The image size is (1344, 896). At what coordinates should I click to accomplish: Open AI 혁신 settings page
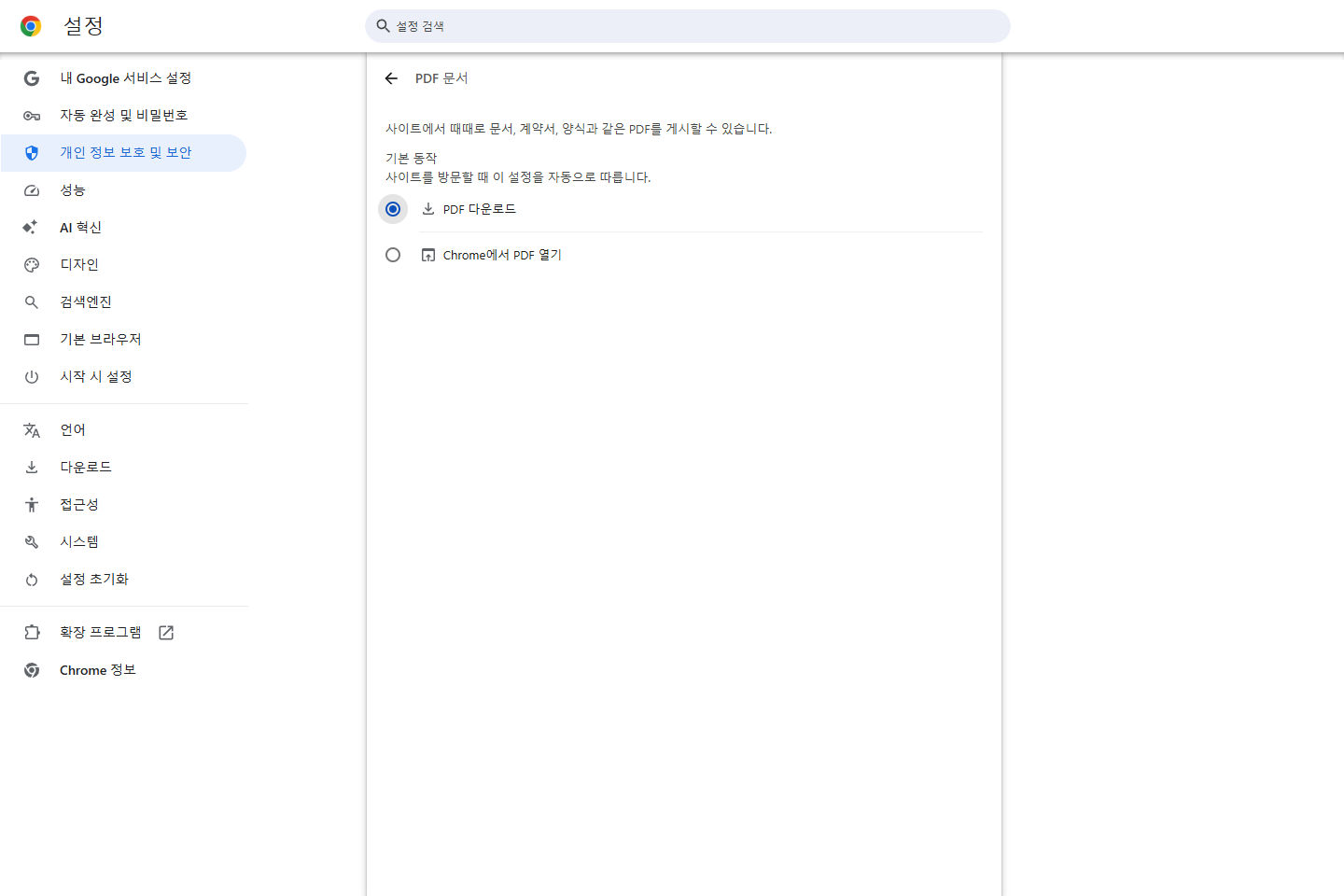[x=124, y=228]
